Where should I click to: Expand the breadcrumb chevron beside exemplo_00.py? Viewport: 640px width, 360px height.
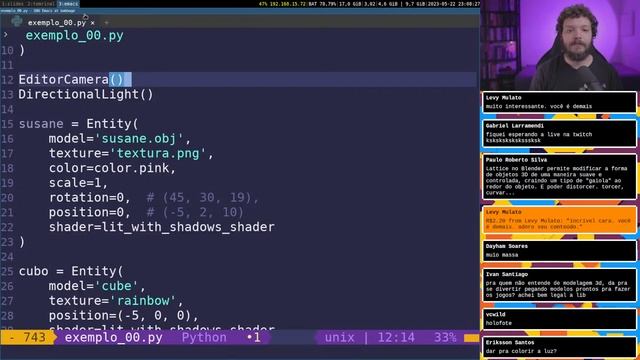coord(5,35)
